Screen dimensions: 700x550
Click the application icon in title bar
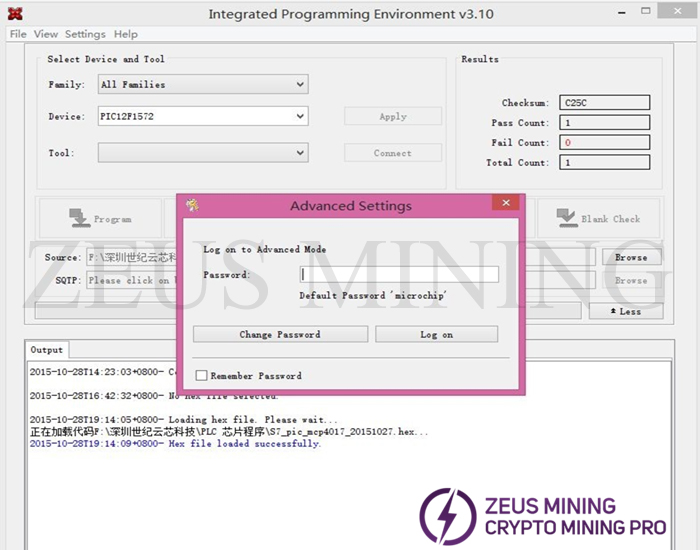16,14
